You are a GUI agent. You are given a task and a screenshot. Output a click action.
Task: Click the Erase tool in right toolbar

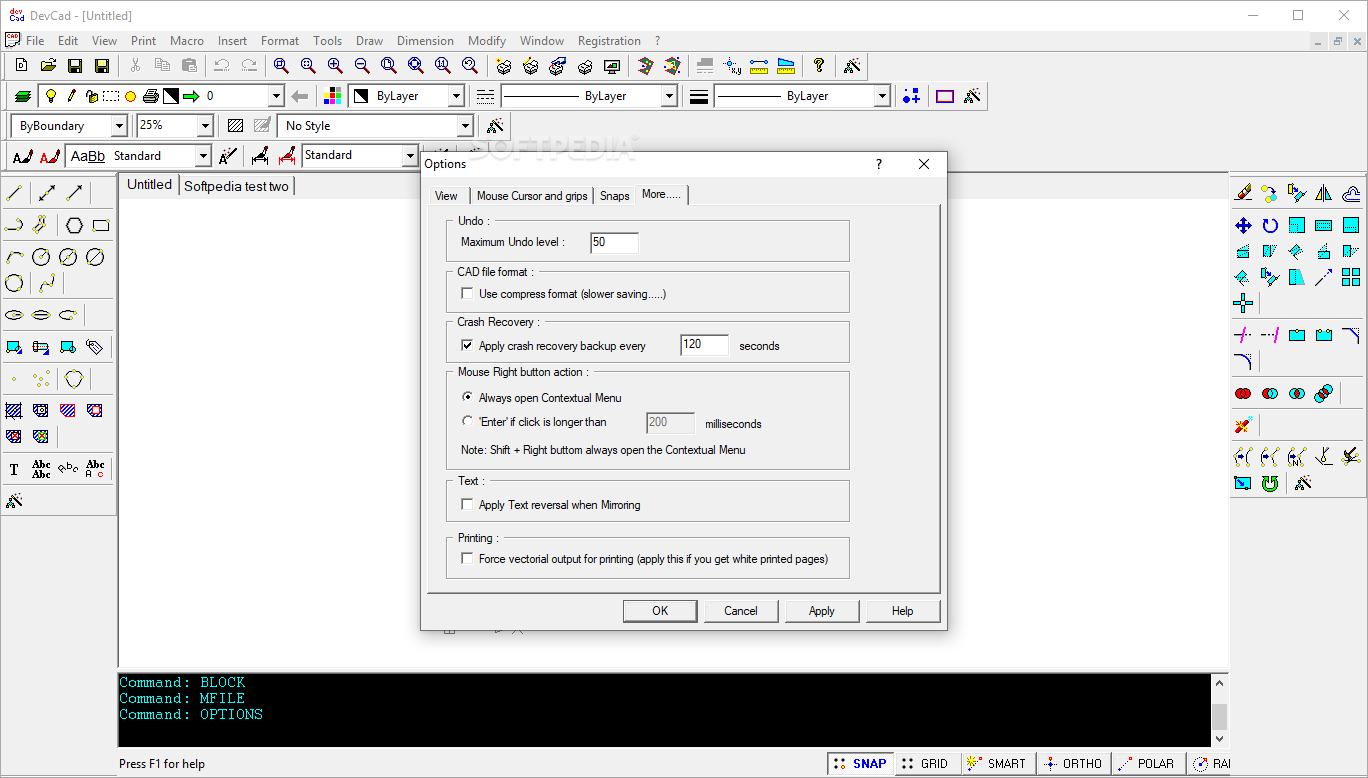point(1243,193)
